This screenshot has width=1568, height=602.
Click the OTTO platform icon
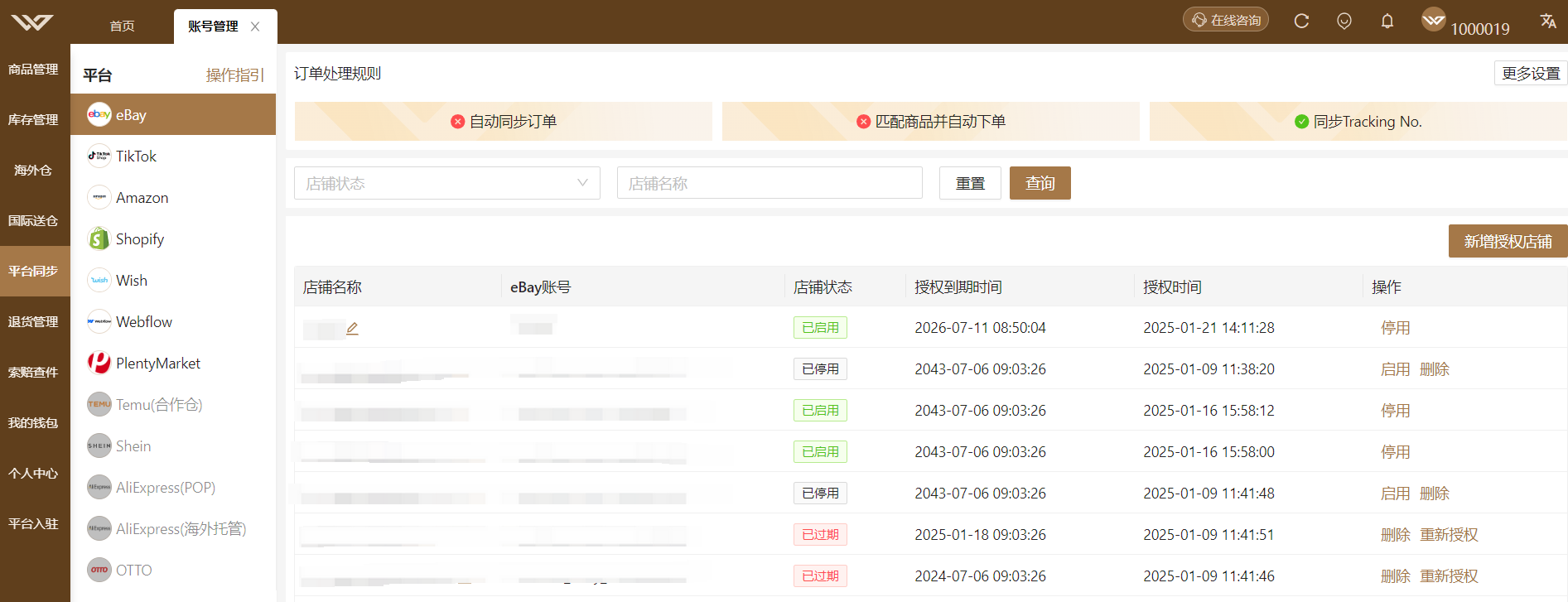(99, 570)
